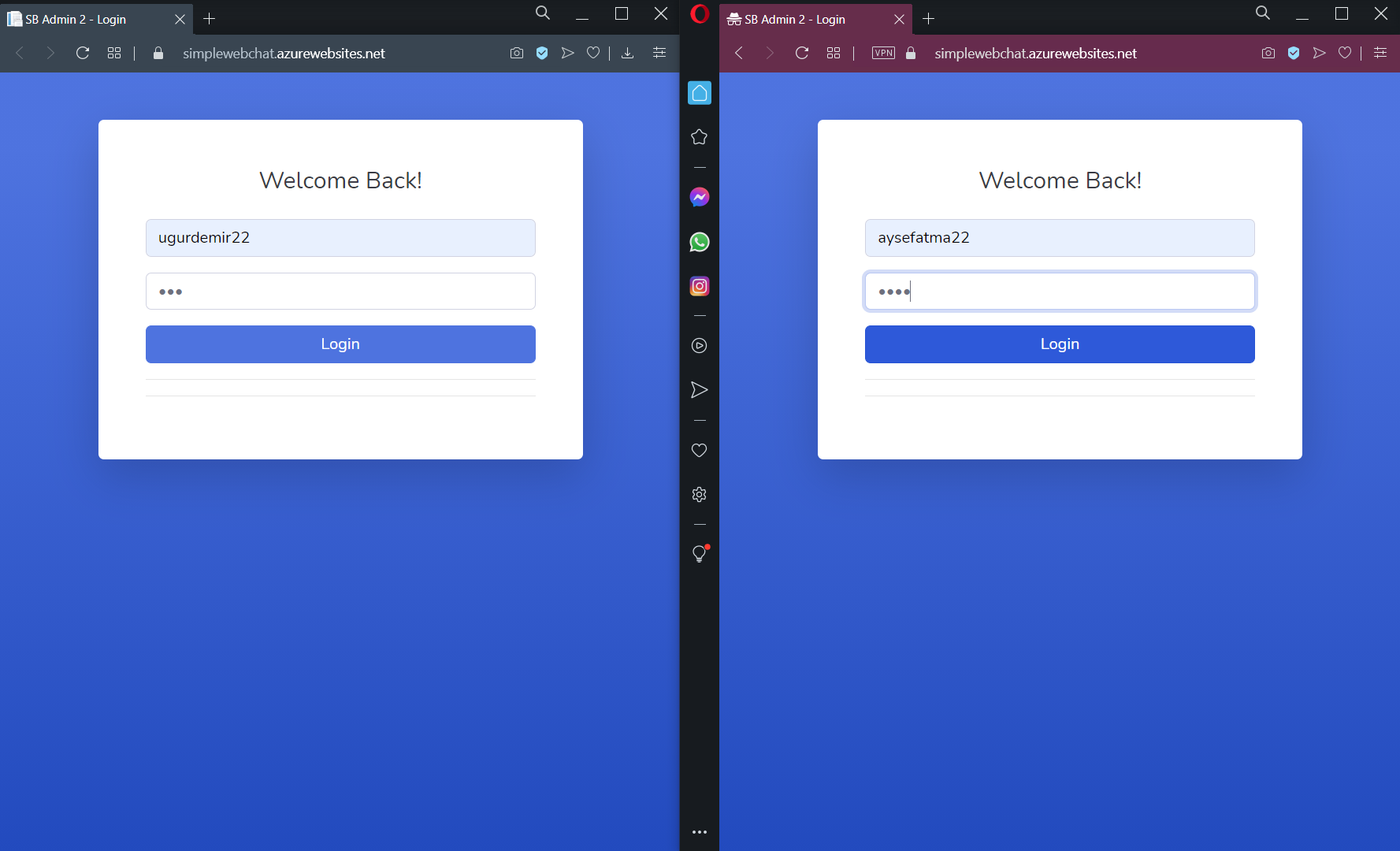Open a new tab with the plus button
The width and height of the screenshot is (1400, 851).
[209, 19]
